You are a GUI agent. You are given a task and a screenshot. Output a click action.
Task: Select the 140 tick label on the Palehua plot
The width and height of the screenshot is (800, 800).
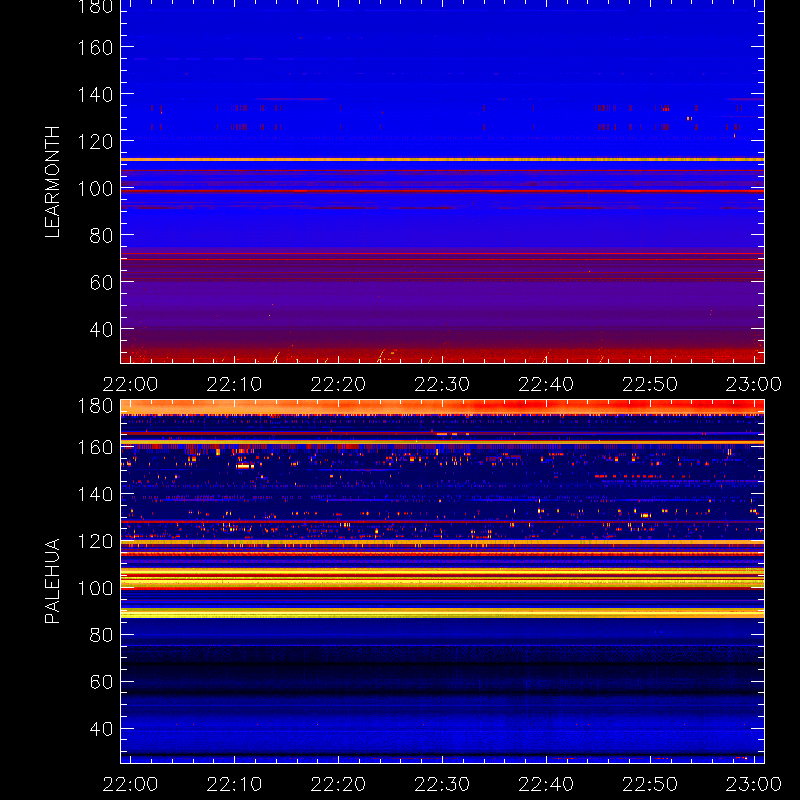pos(95,494)
